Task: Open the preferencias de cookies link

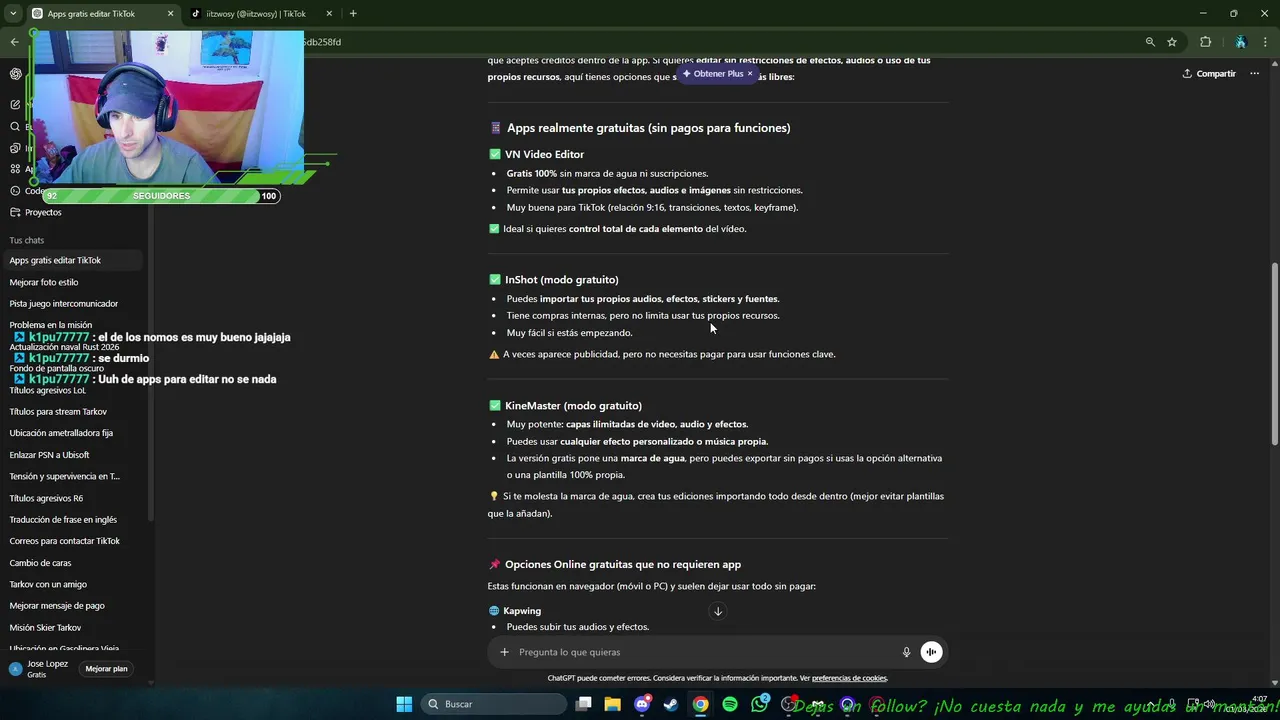Action: [x=849, y=678]
